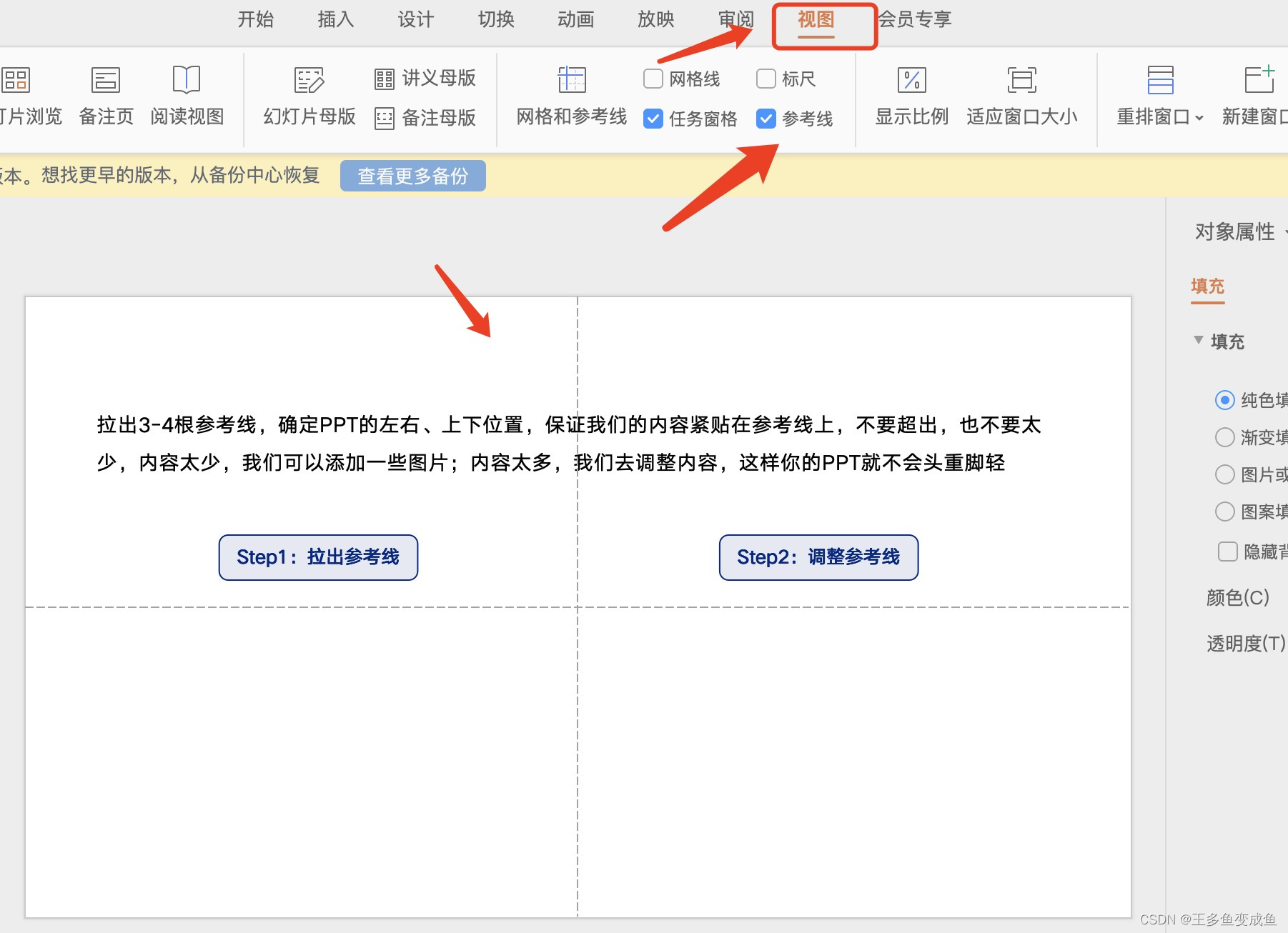
Task: Open the Zoom ratio (显示比例) dialog
Action: [911, 97]
